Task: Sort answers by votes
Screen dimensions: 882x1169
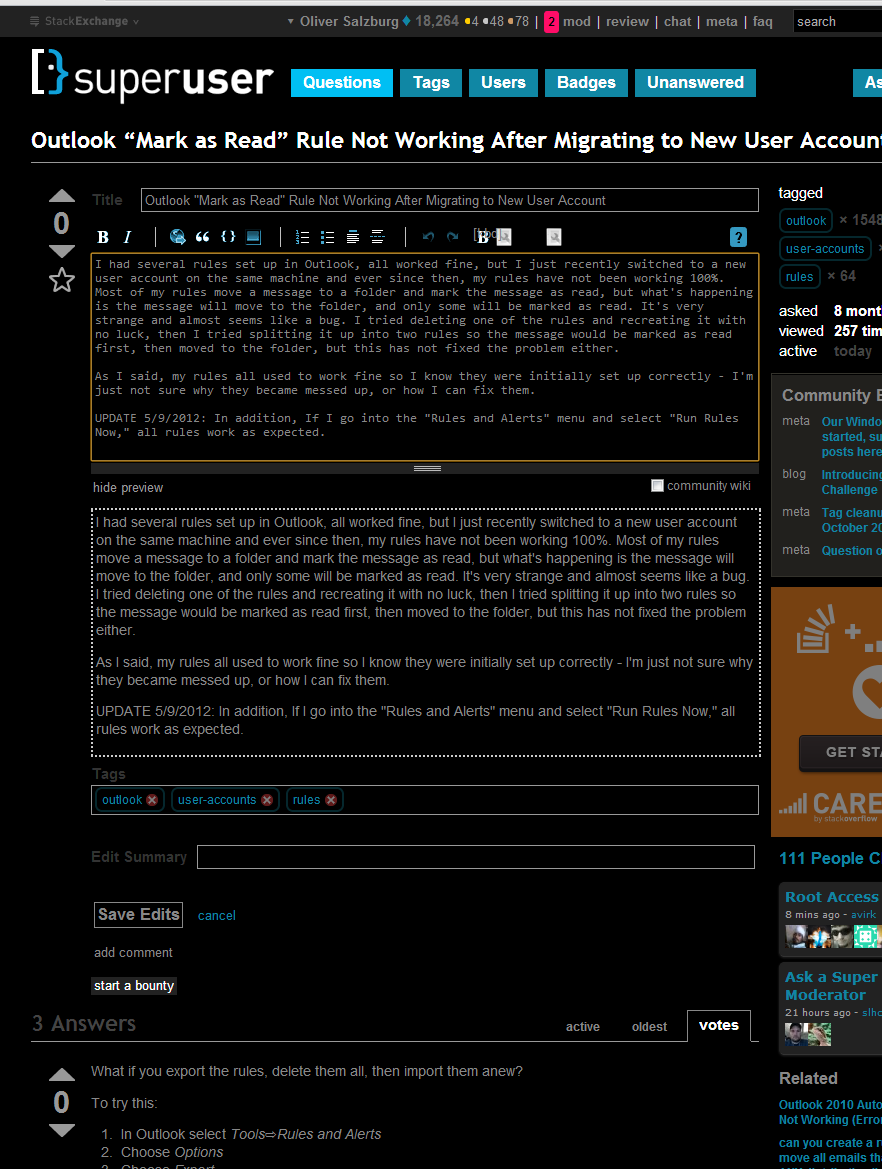Action: (719, 1026)
